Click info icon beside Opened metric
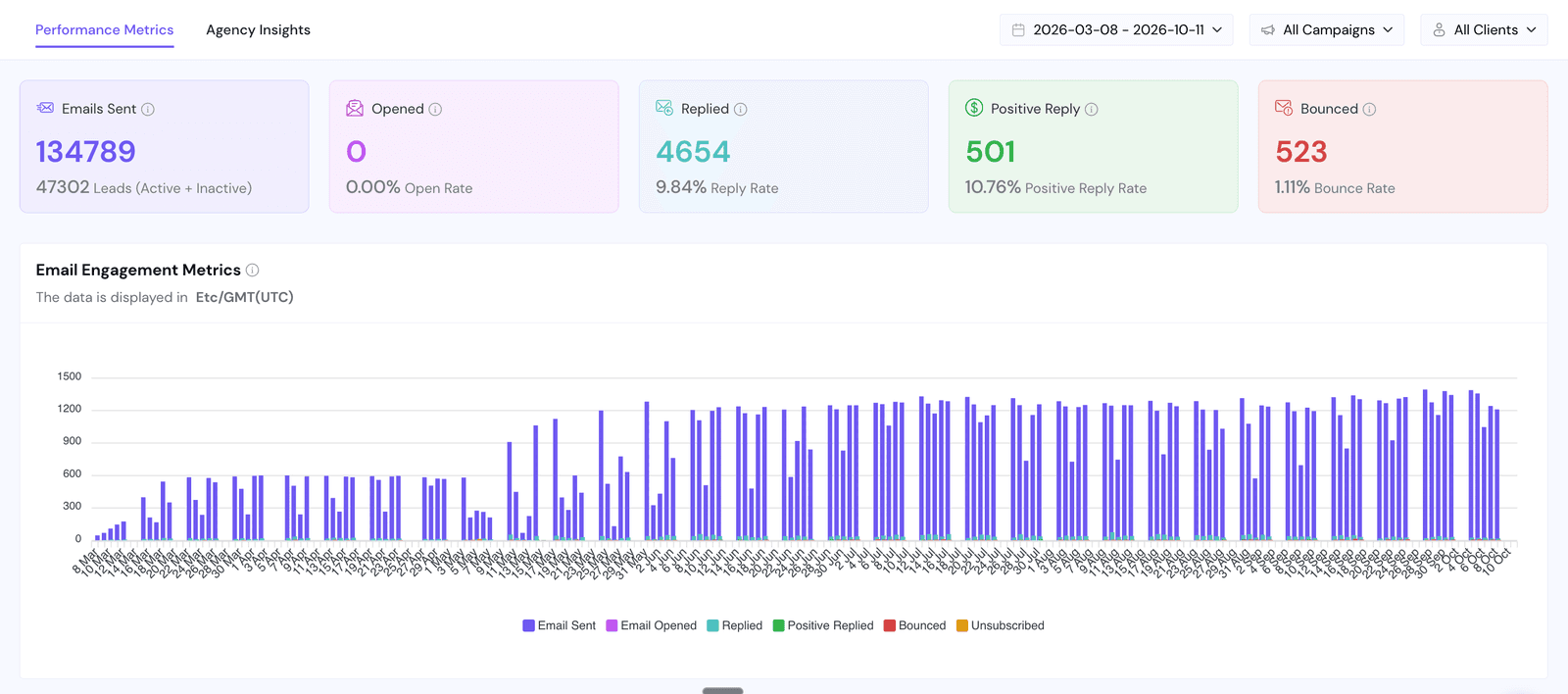 coord(435,109)
